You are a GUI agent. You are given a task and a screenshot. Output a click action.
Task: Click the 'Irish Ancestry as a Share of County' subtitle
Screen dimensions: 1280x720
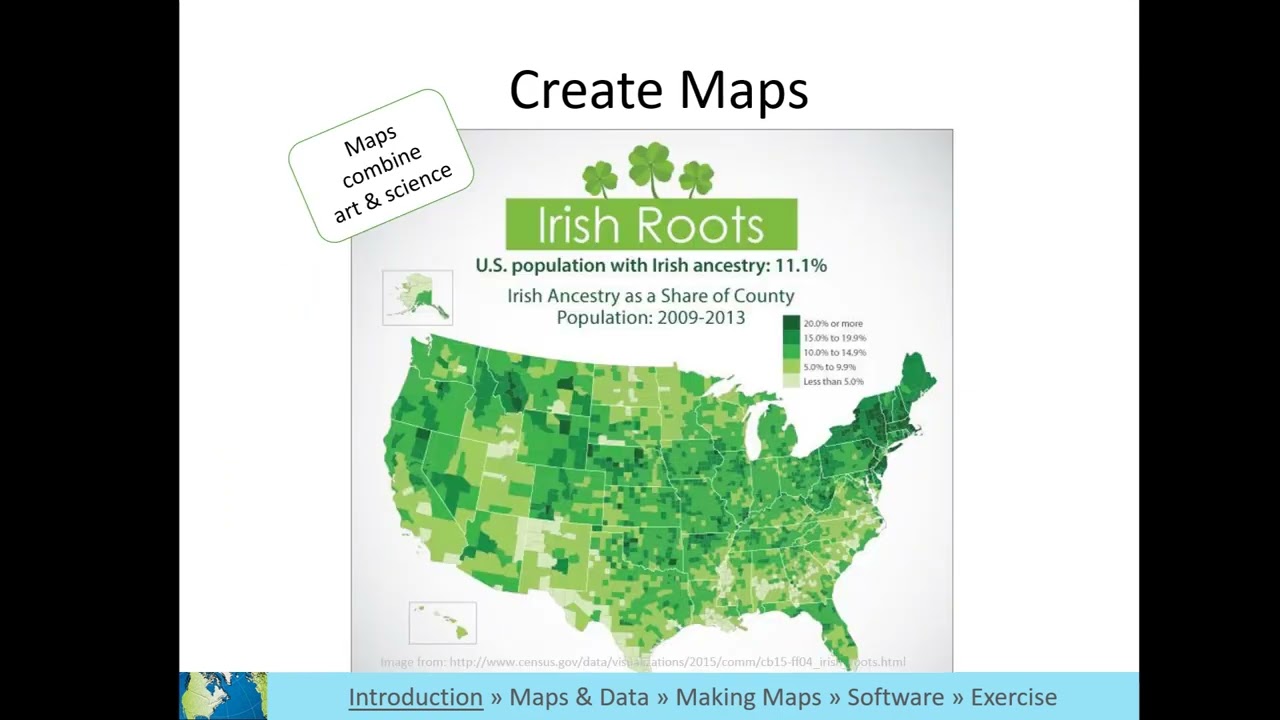click(651, 296)
